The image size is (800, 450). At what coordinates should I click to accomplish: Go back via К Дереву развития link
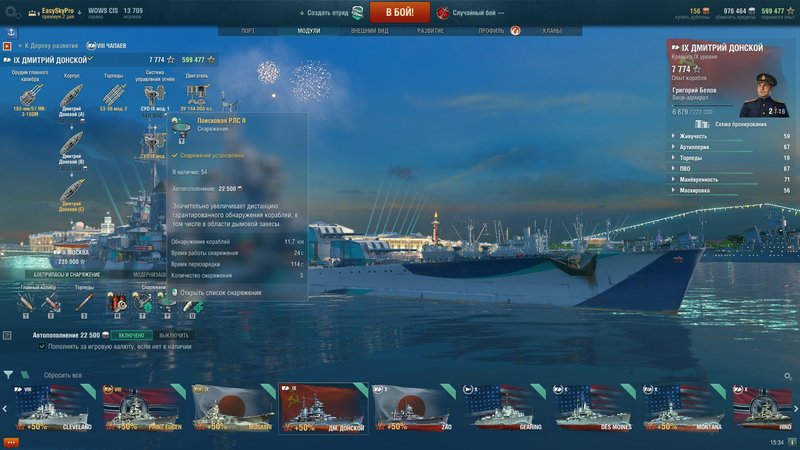(48, 46)
